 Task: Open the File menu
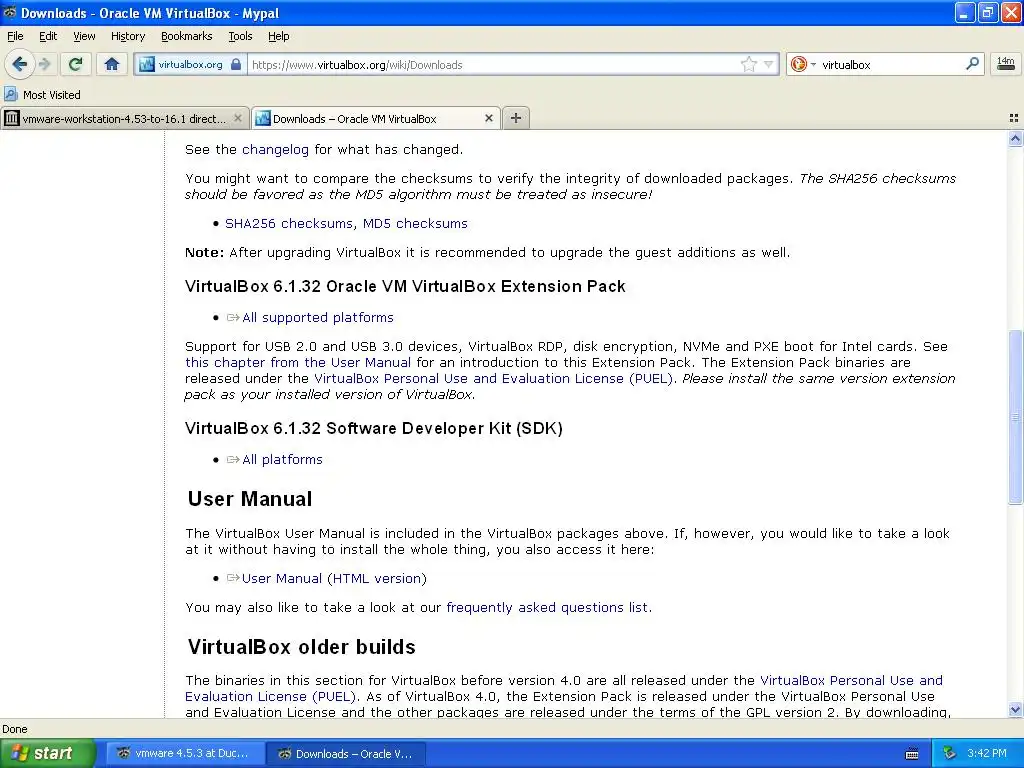click(x=15, y=36)
